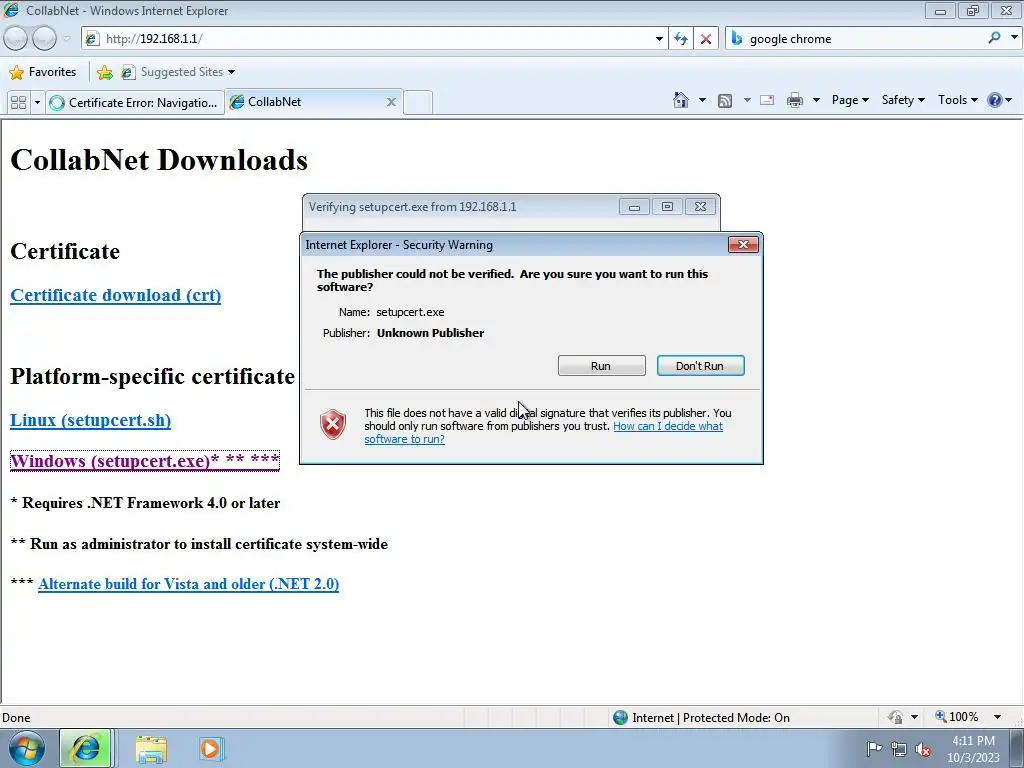This screenshot has width=1024, height=768.
Task: Open the Favorites star button
Action: pos(43,72)
